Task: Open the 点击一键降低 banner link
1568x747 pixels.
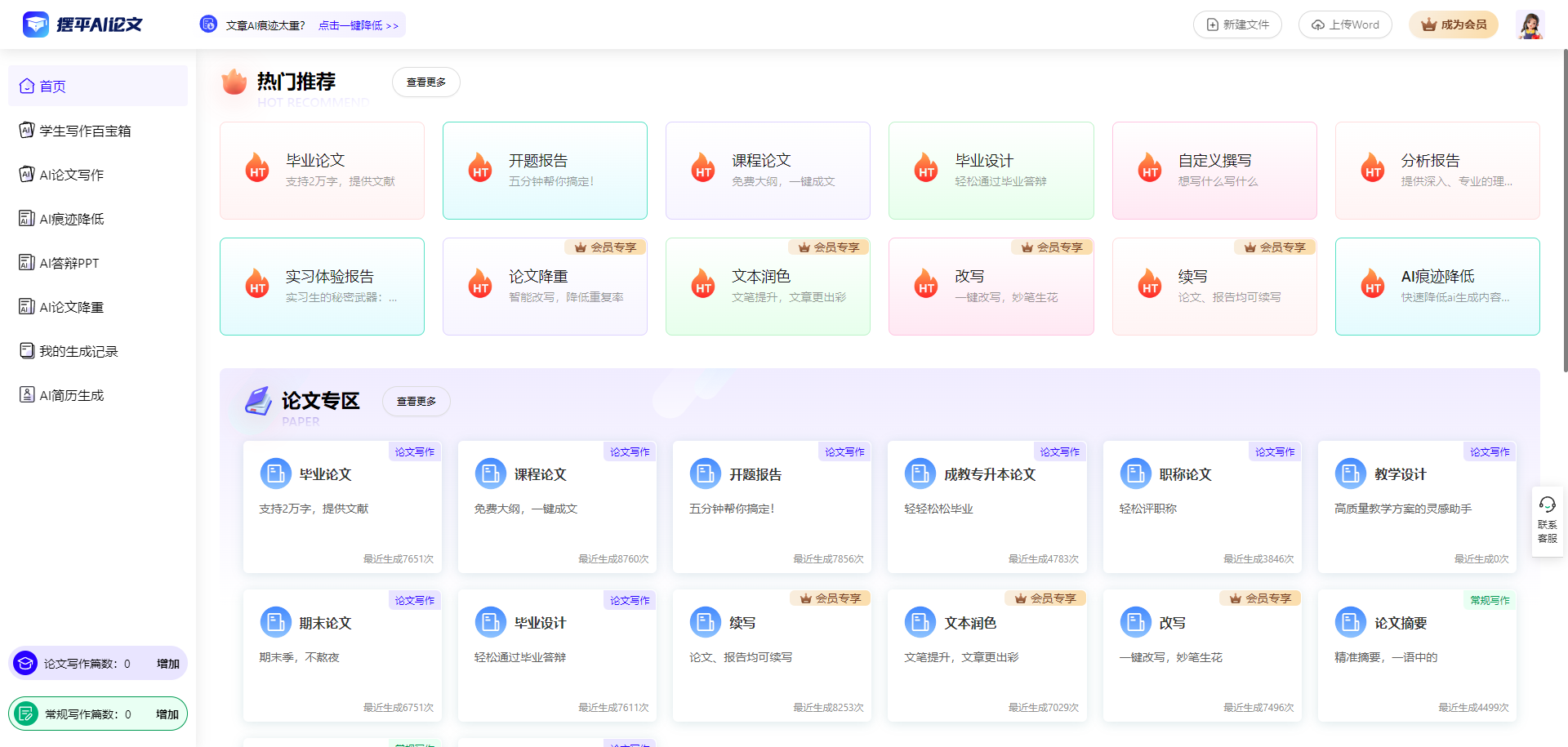Action: point(357,24)
